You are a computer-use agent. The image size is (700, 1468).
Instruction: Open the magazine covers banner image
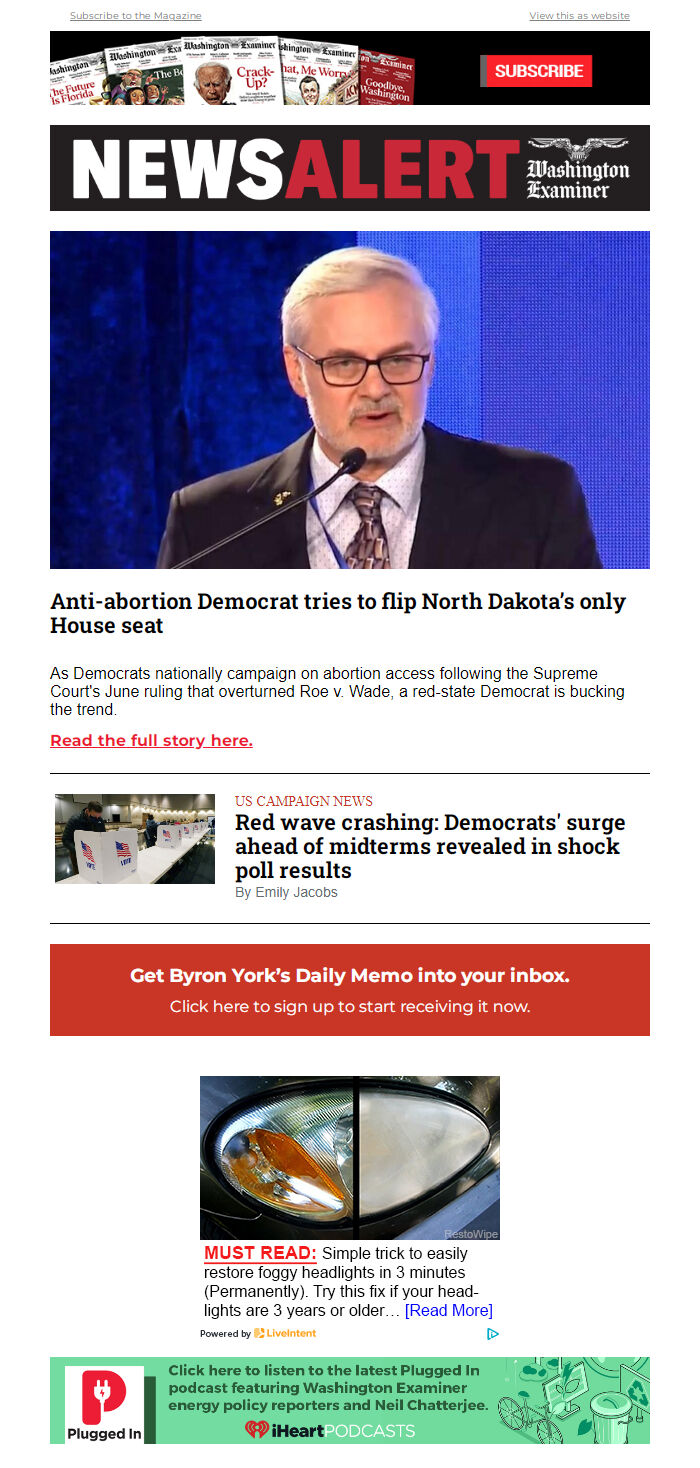click(232, 70)
